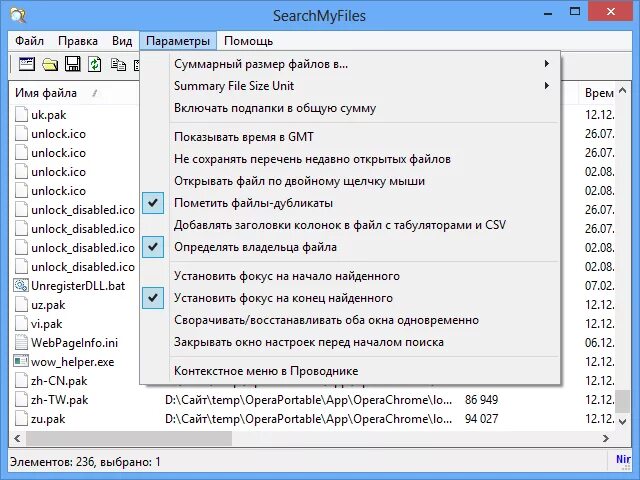
Task: Uncheck Определять владельца файла
Action: 350,247
